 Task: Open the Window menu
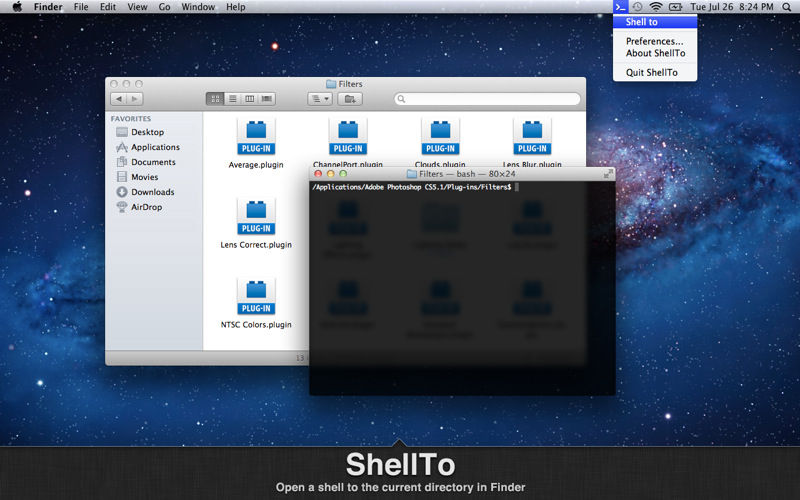pyautogui.click(x=198, y=7)
